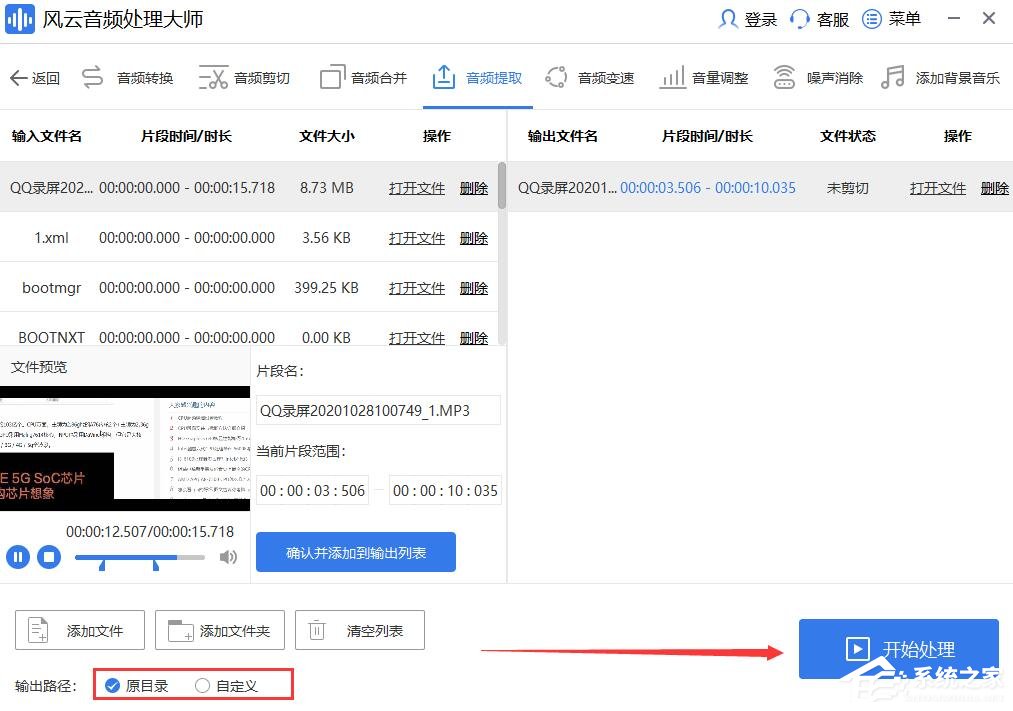Pause the audio preview playback
Screen dimensions: 1013x711
[17, 557]
